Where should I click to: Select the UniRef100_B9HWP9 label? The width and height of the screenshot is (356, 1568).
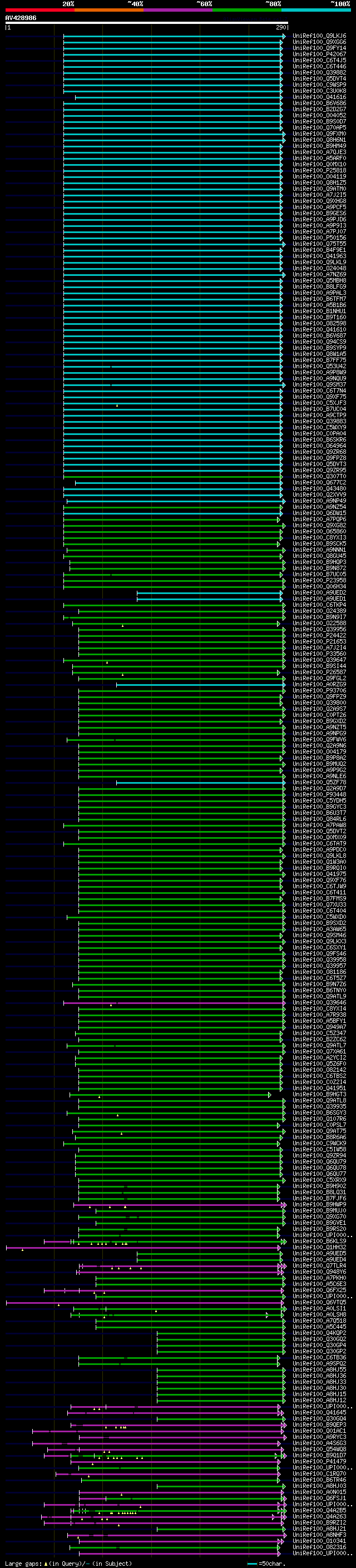pos(319,1205)
